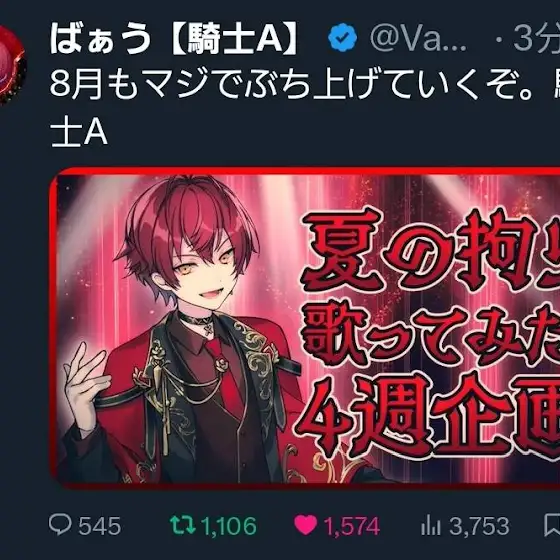The height and width of the screenshot is (560, 560).
Task: Click the 4週企画 text in the image
Action: pos(429,418)
